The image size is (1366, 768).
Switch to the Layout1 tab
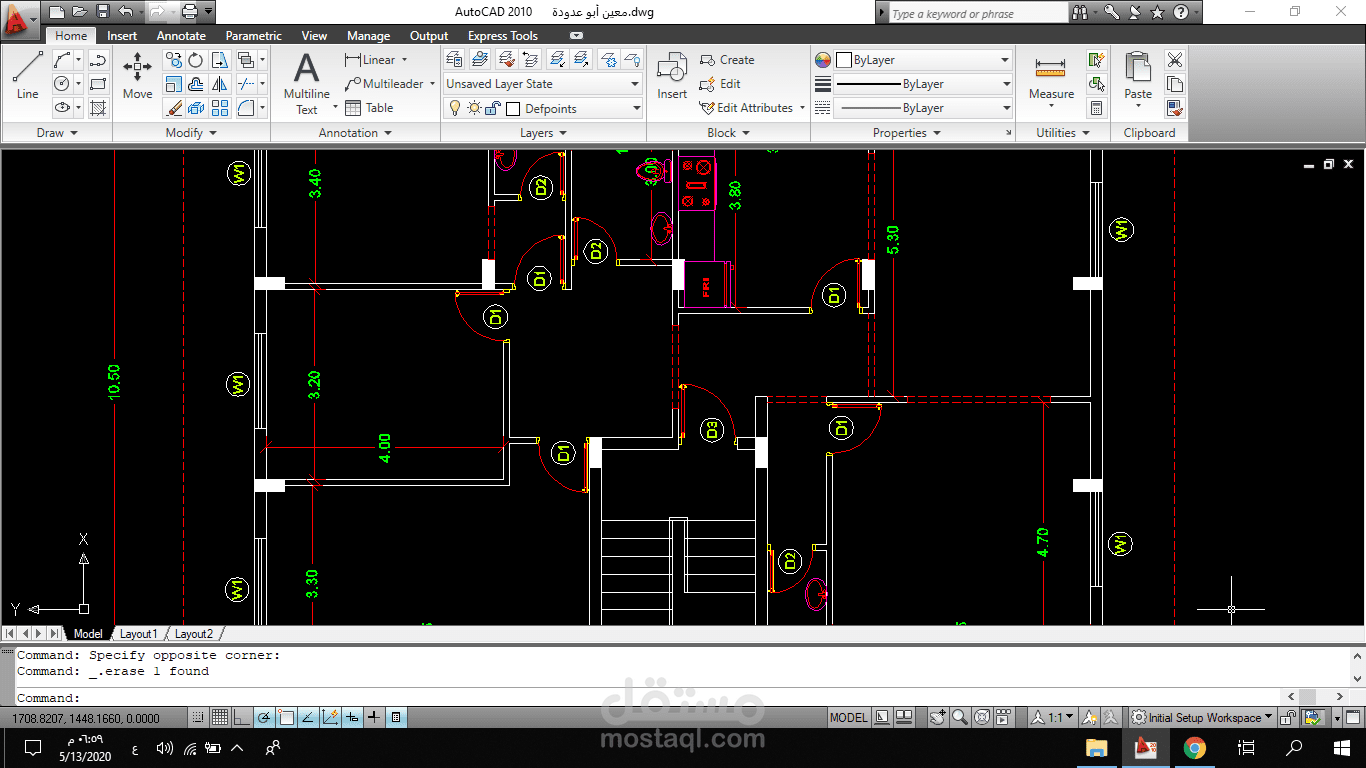click(138, 634)
